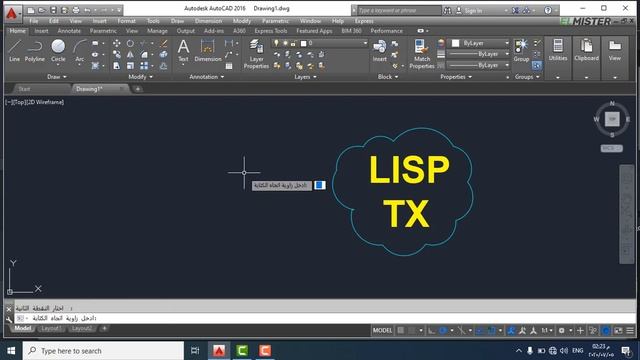The image size is (640, 360).
Task: Click the New drawing icon
Action: 31,10
